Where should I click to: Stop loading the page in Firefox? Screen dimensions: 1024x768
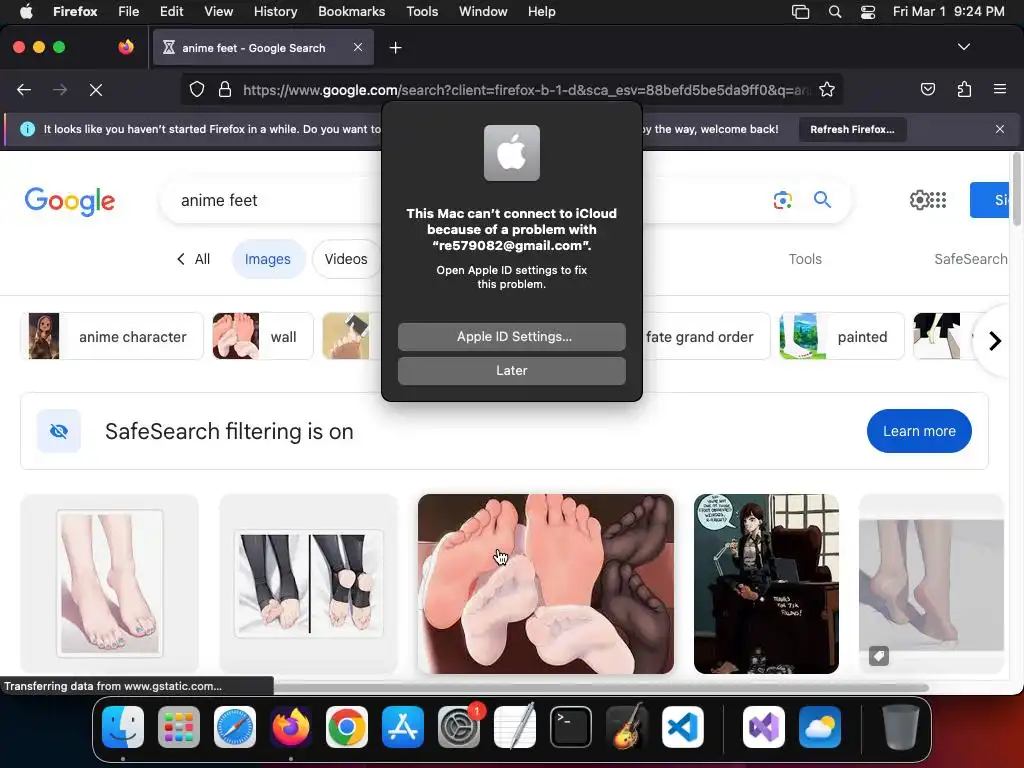point(95,89)
